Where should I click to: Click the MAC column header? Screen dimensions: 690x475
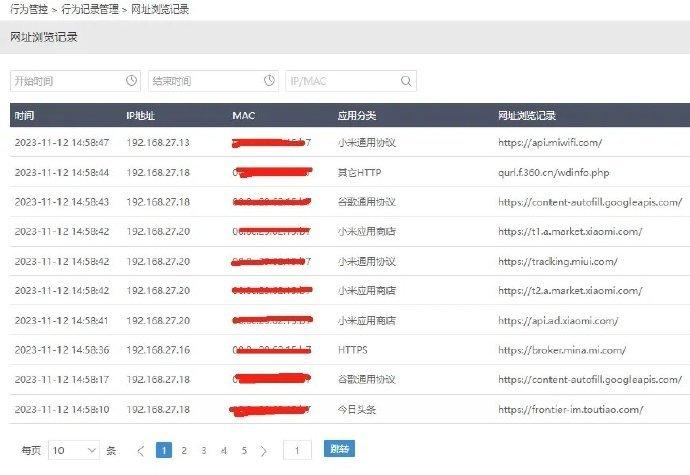coord(244,115)
